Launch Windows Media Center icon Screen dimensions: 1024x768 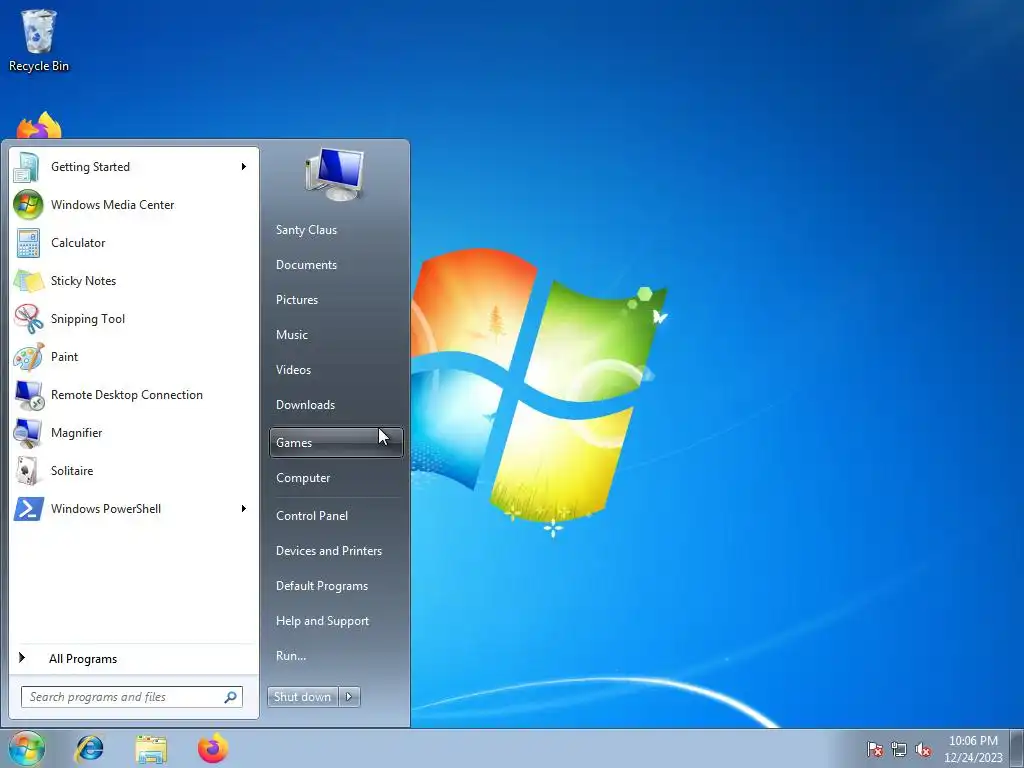tap(28, 205)
